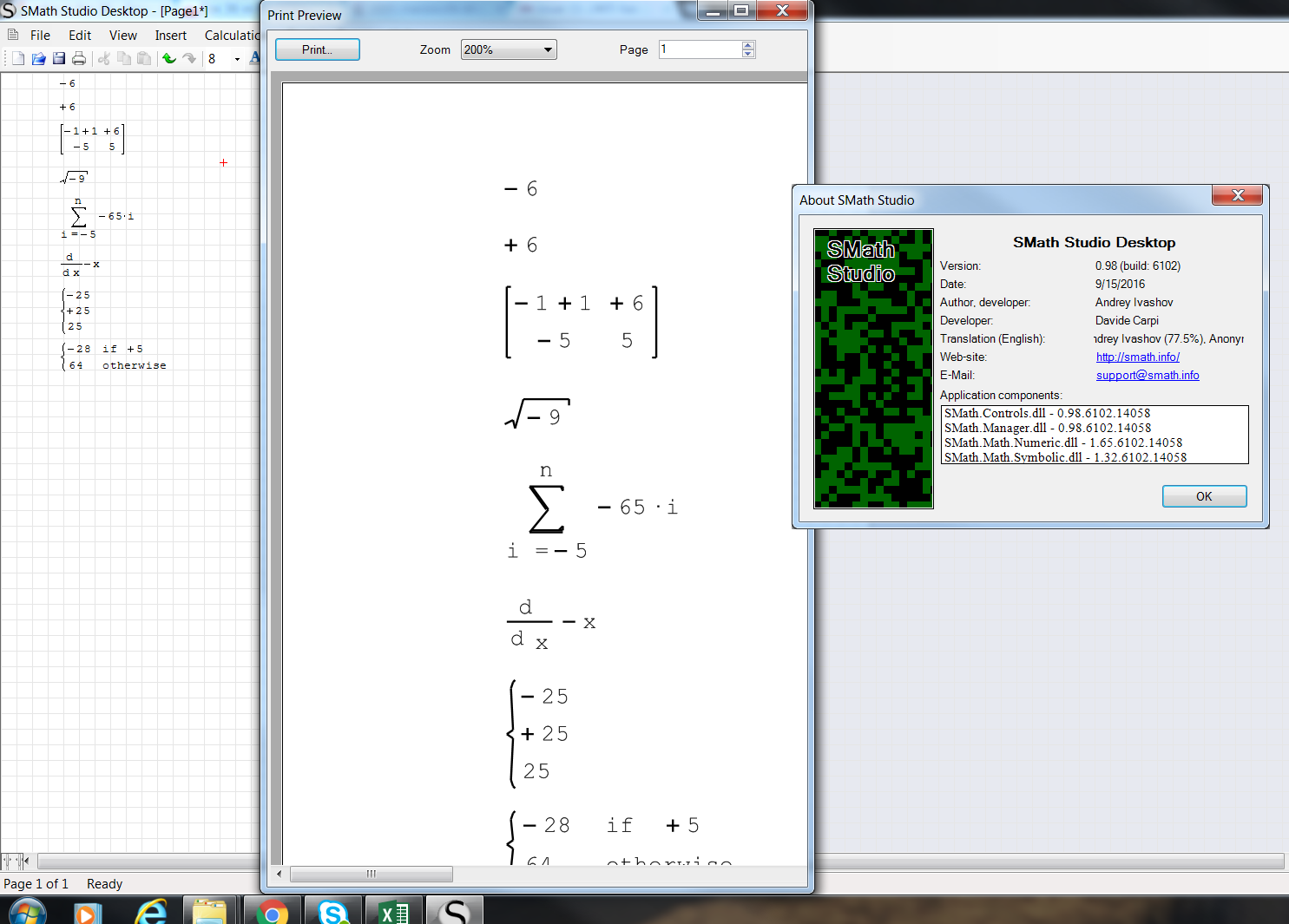
Task: Open the http://smath.info/ website link
Action: 1137,357
